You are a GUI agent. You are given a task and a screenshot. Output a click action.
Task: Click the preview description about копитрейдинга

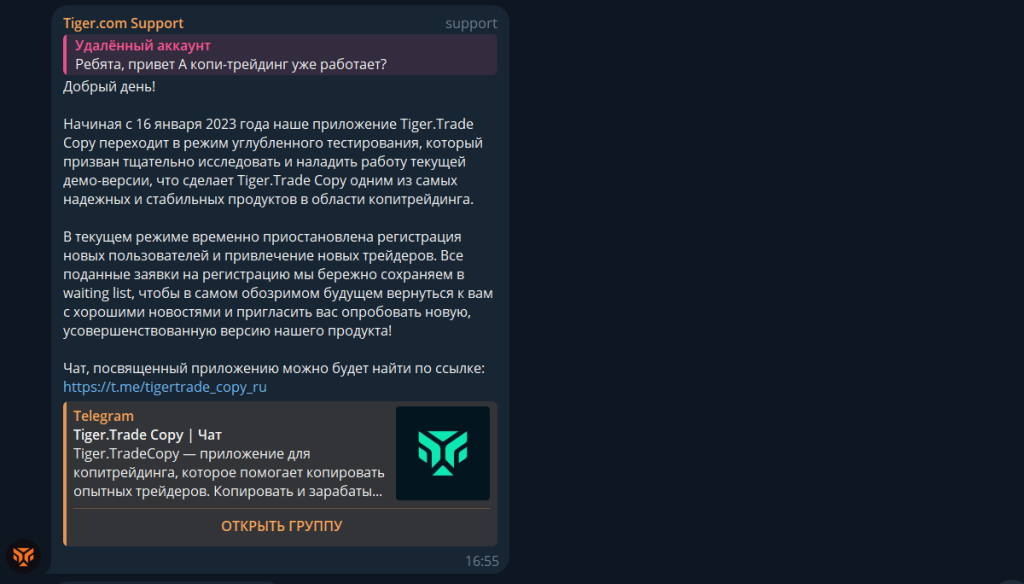[x=229, y=472]
